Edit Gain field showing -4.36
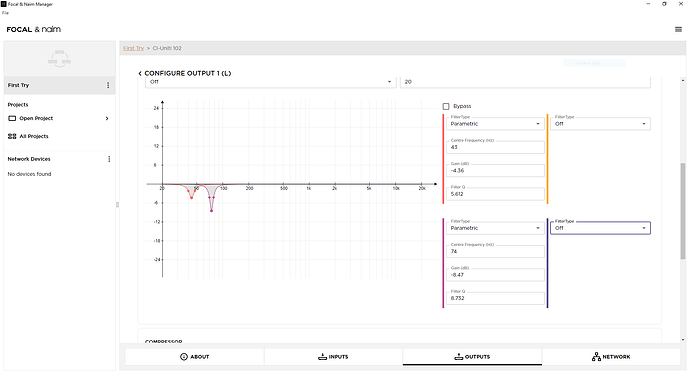 coord(495,171)
